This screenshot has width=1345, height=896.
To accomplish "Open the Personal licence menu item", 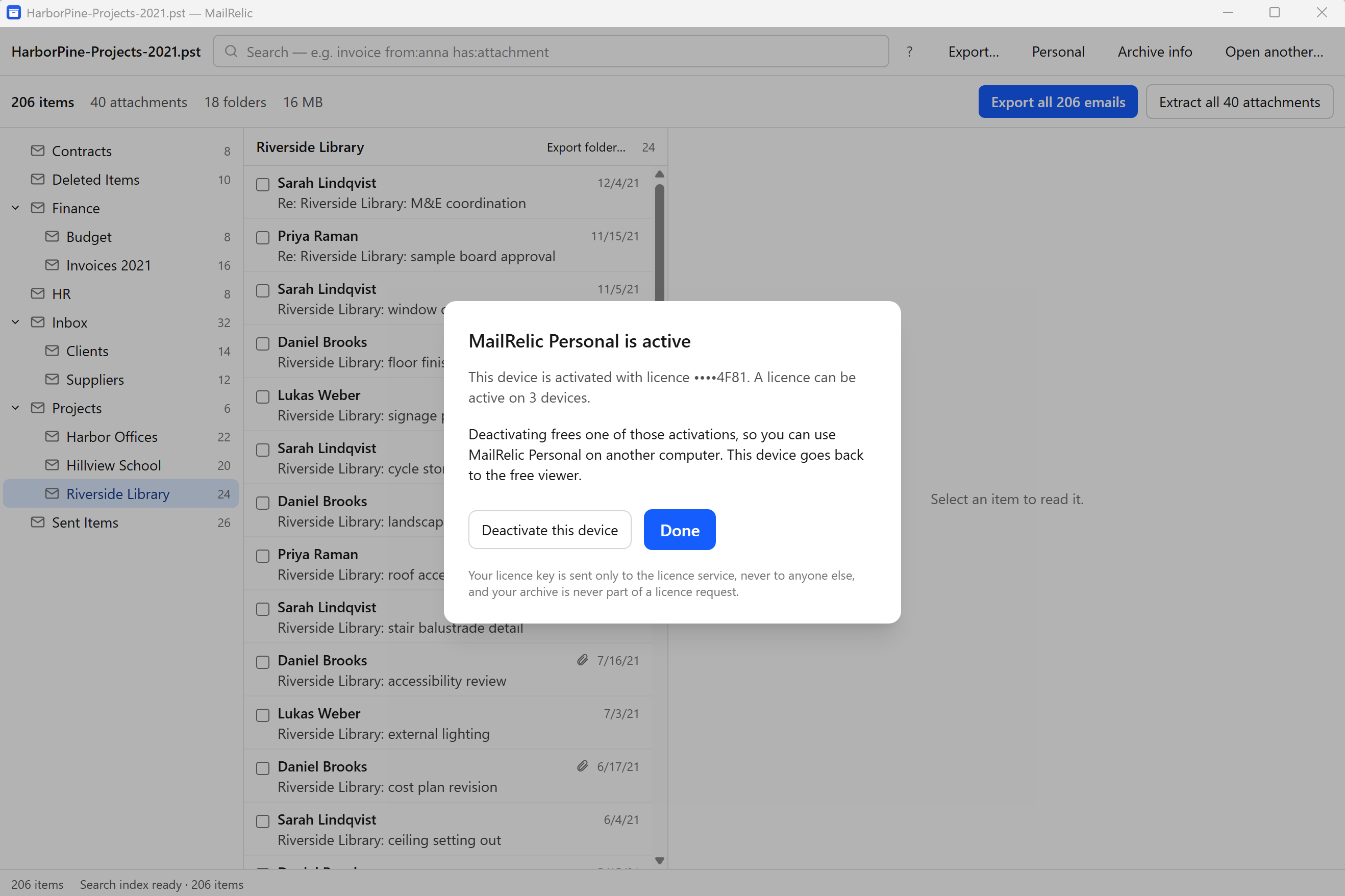I will pos(1058,52).
